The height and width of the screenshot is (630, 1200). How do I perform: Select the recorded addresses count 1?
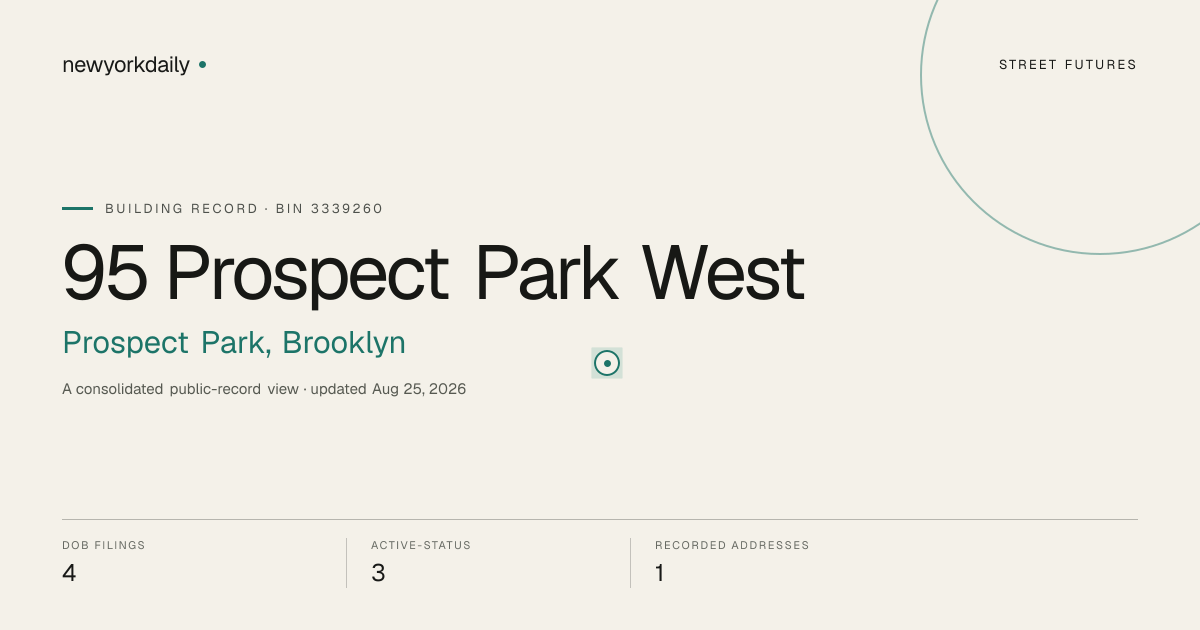coord(660,573)
